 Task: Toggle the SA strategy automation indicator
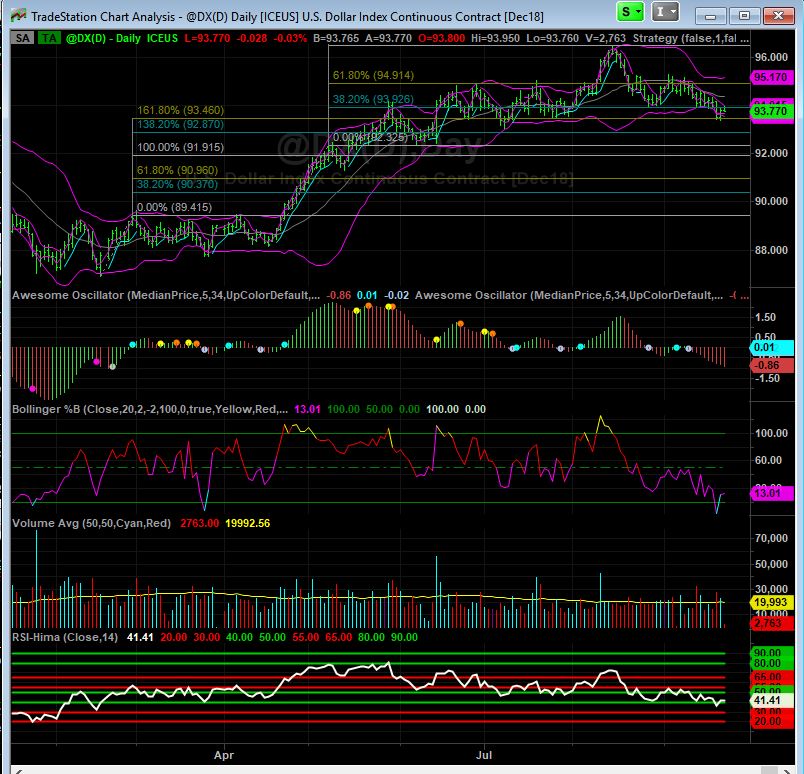point(22,36)
